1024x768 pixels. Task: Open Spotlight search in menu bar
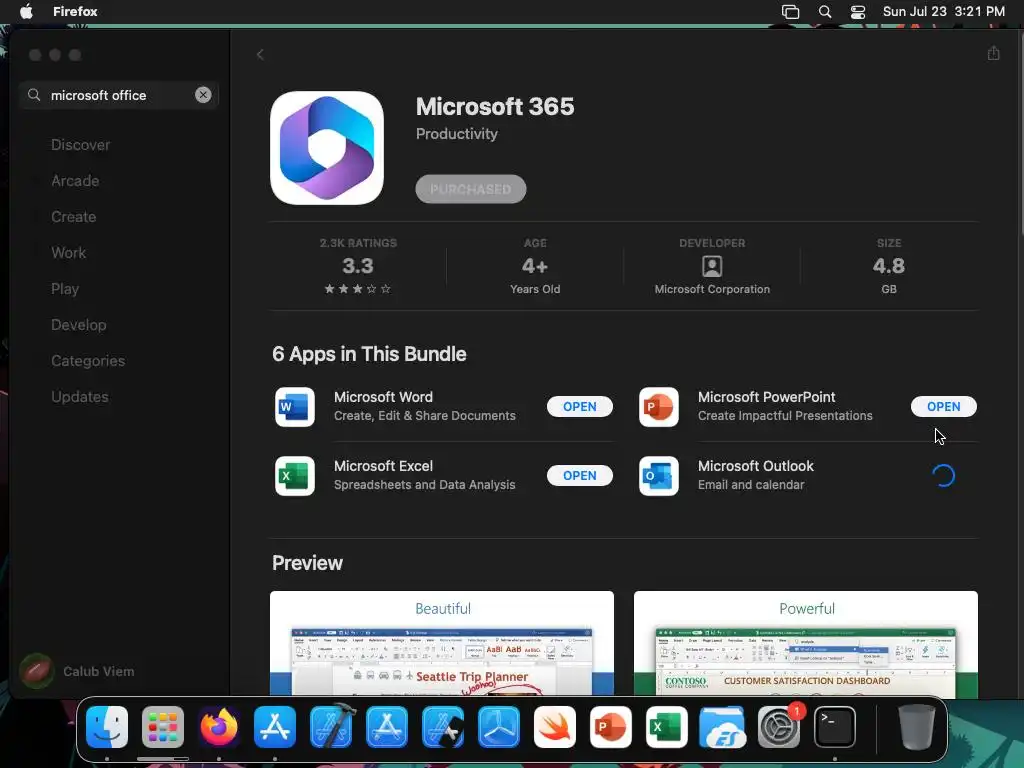(825, 12)
